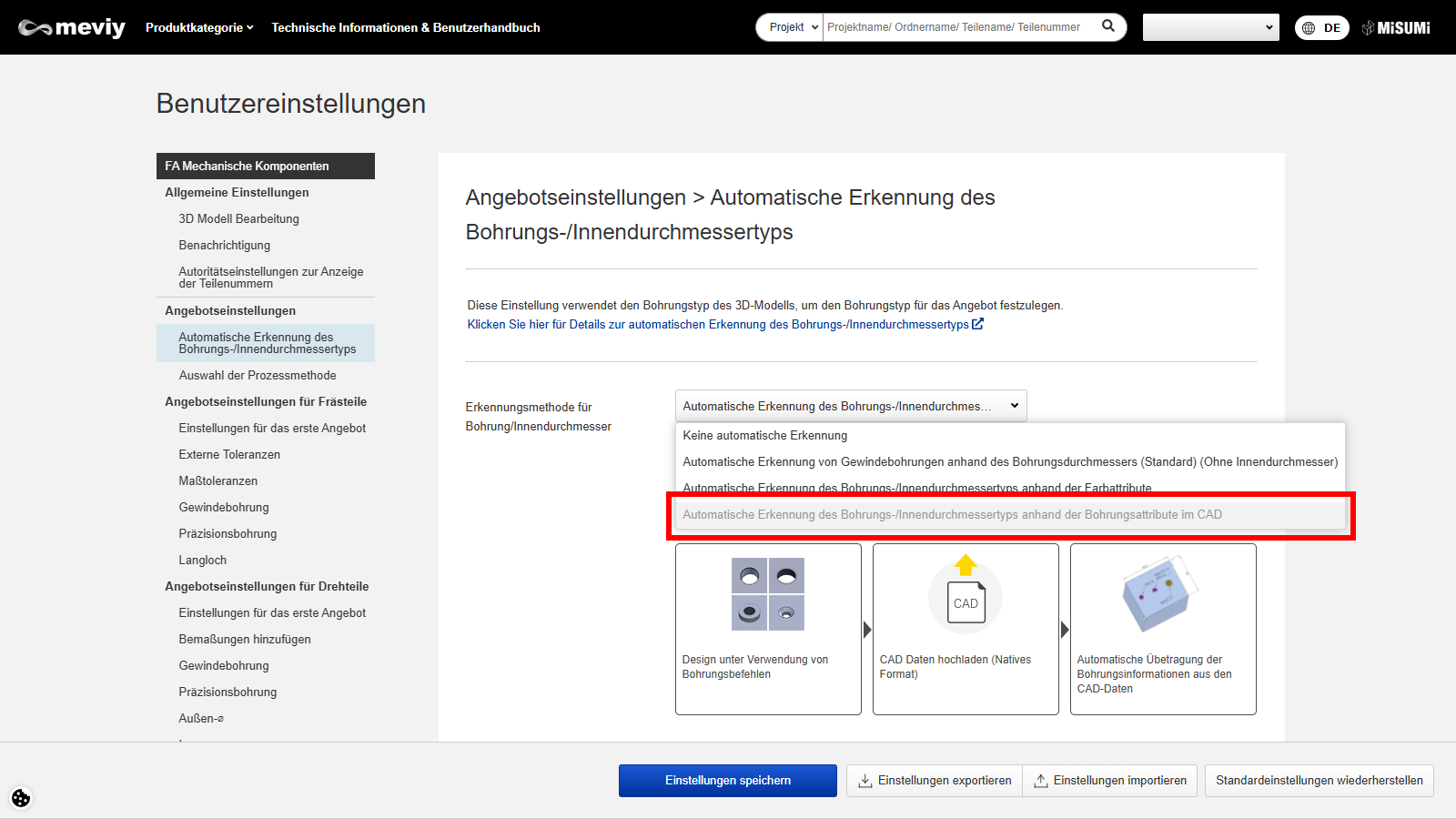This screenshot has height=819, width=1456.
Task: Open Technische Informationen & Benutzerhandbuch
Action: (x=406, y=28)
